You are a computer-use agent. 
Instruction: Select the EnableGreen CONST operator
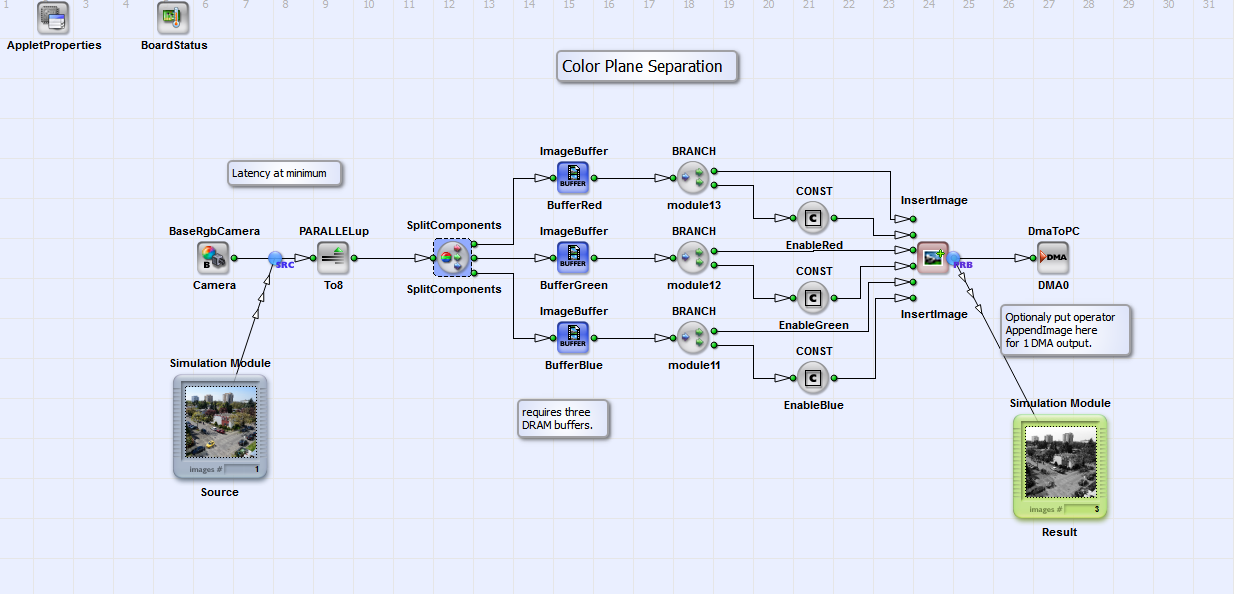tap(813, 298)
